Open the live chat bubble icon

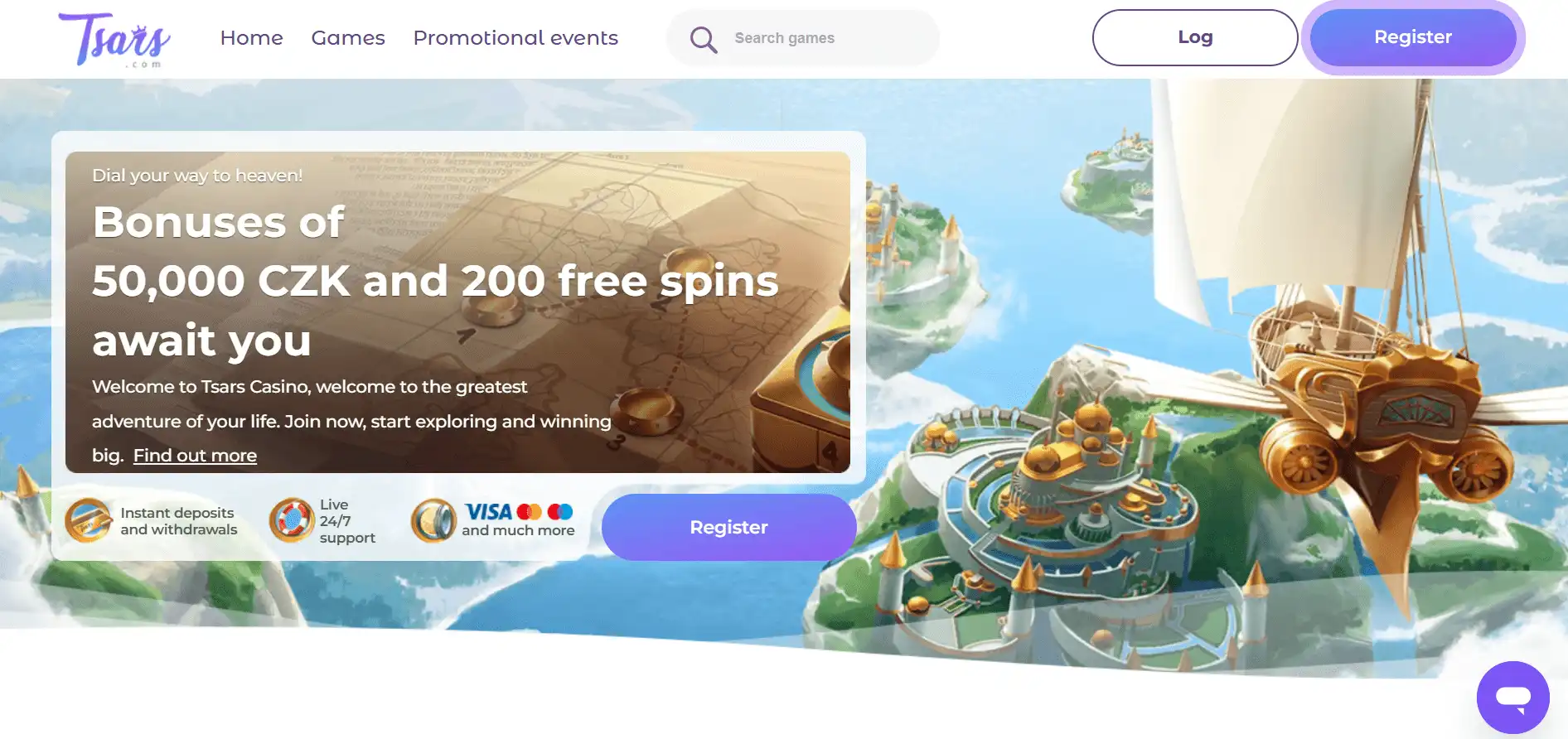(x=1512, y=698)
